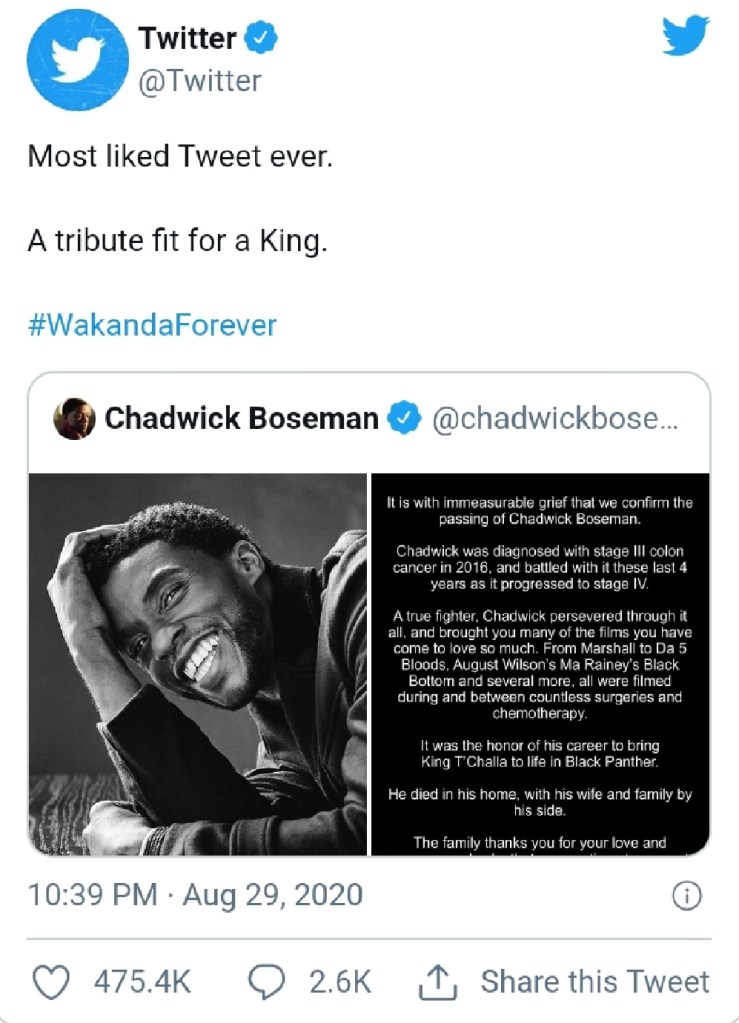Click the Twitter bird logo top right

pyautogui.click(x=685, y=38)
